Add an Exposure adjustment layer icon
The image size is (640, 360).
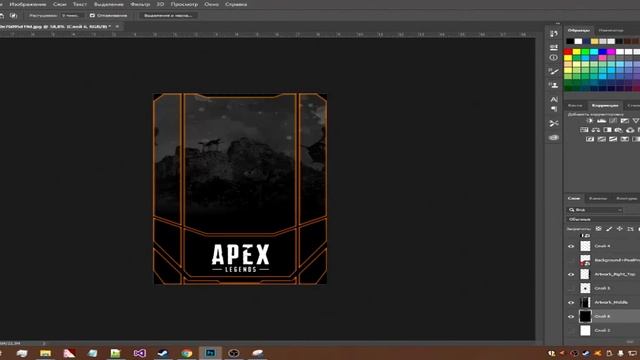point(624,121)
